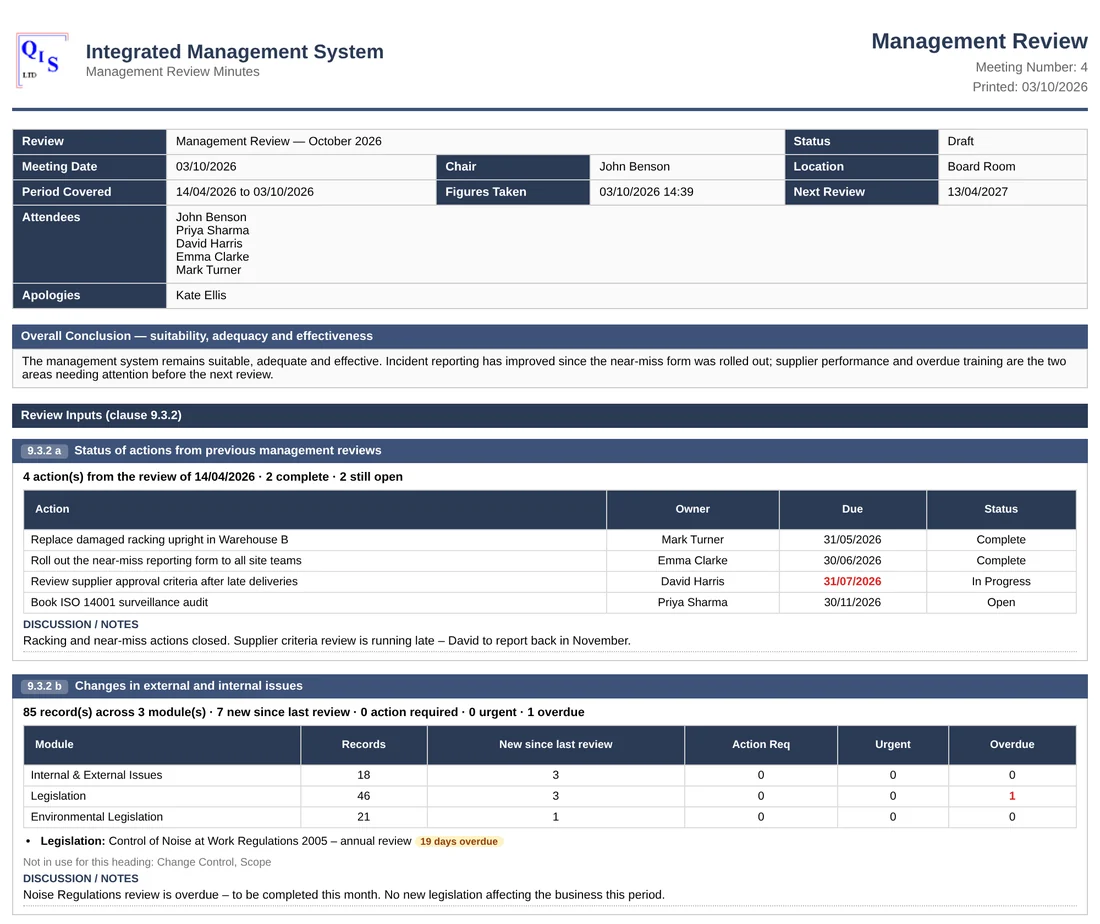Click Figures Taken value '03/10/2026 14:39'
Viewport: 1100px width, 924px height.
[x=646, y=192]
